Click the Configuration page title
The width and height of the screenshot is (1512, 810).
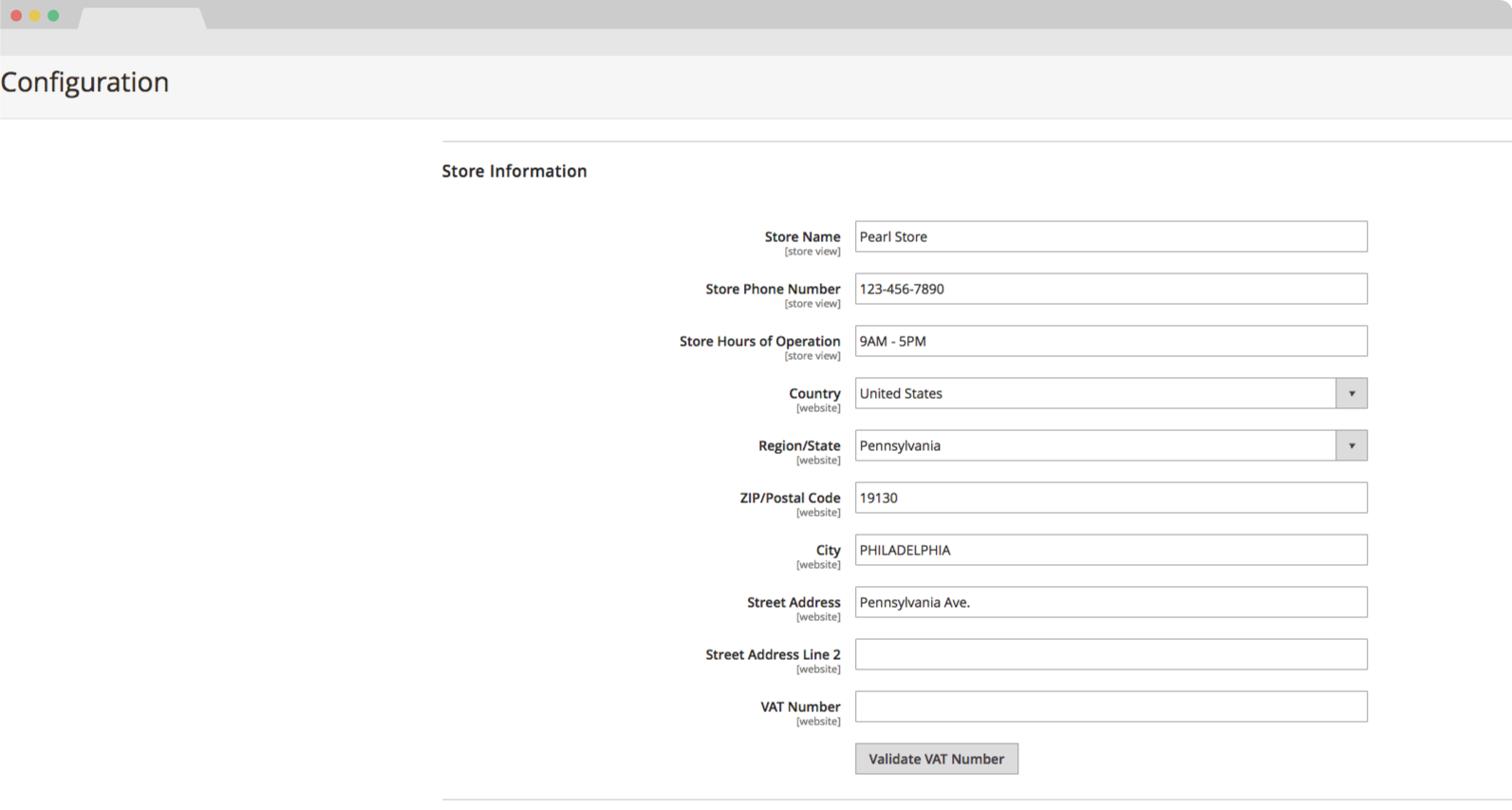pyautogui.click(x=85, y=83)
